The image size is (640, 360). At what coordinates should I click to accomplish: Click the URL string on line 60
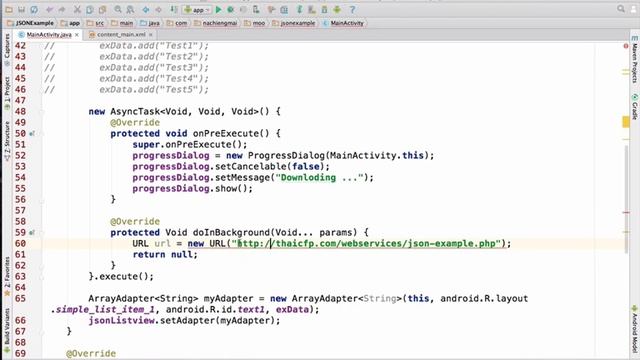366,244
